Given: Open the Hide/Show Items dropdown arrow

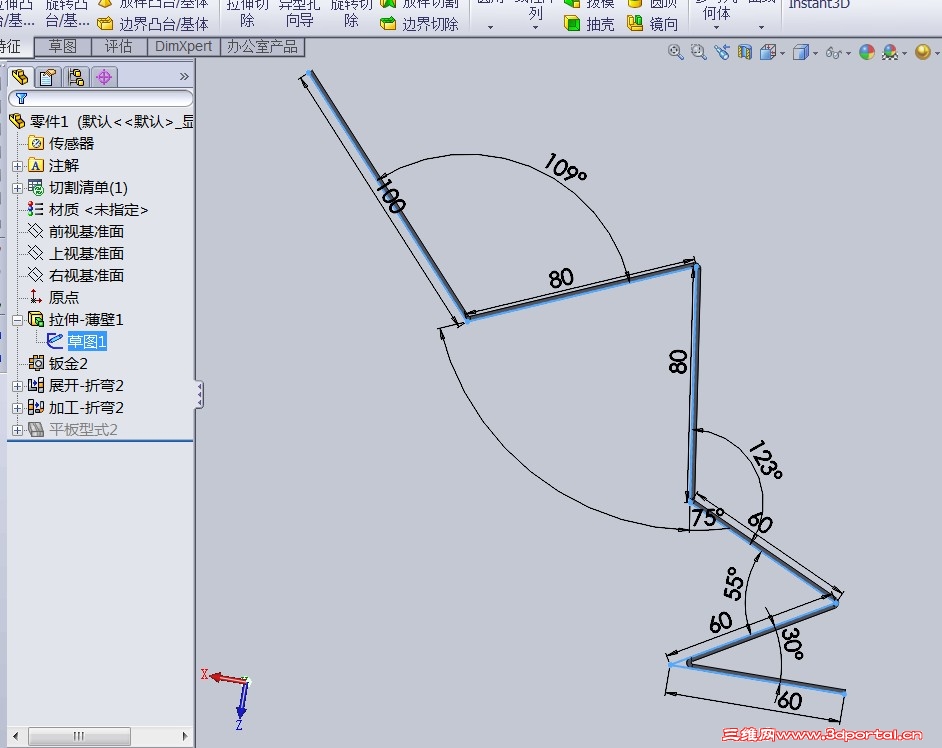Looking at the screenshot, I should pos(848,53).
